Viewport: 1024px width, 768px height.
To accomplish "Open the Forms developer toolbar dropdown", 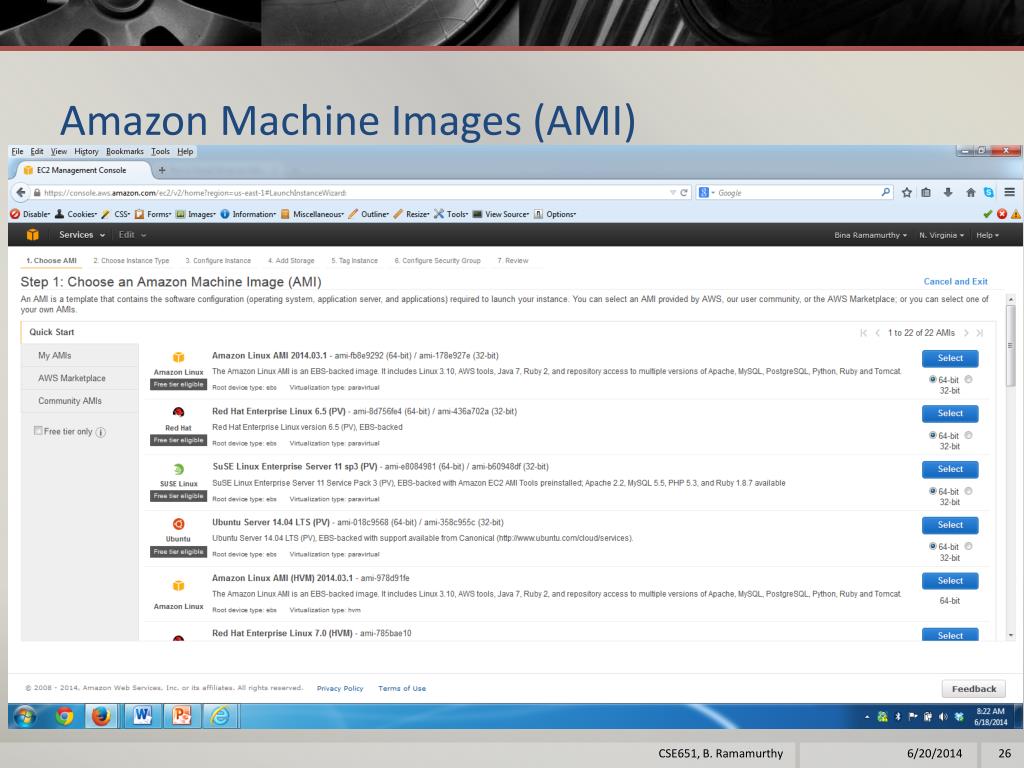I will pos(153,214).
